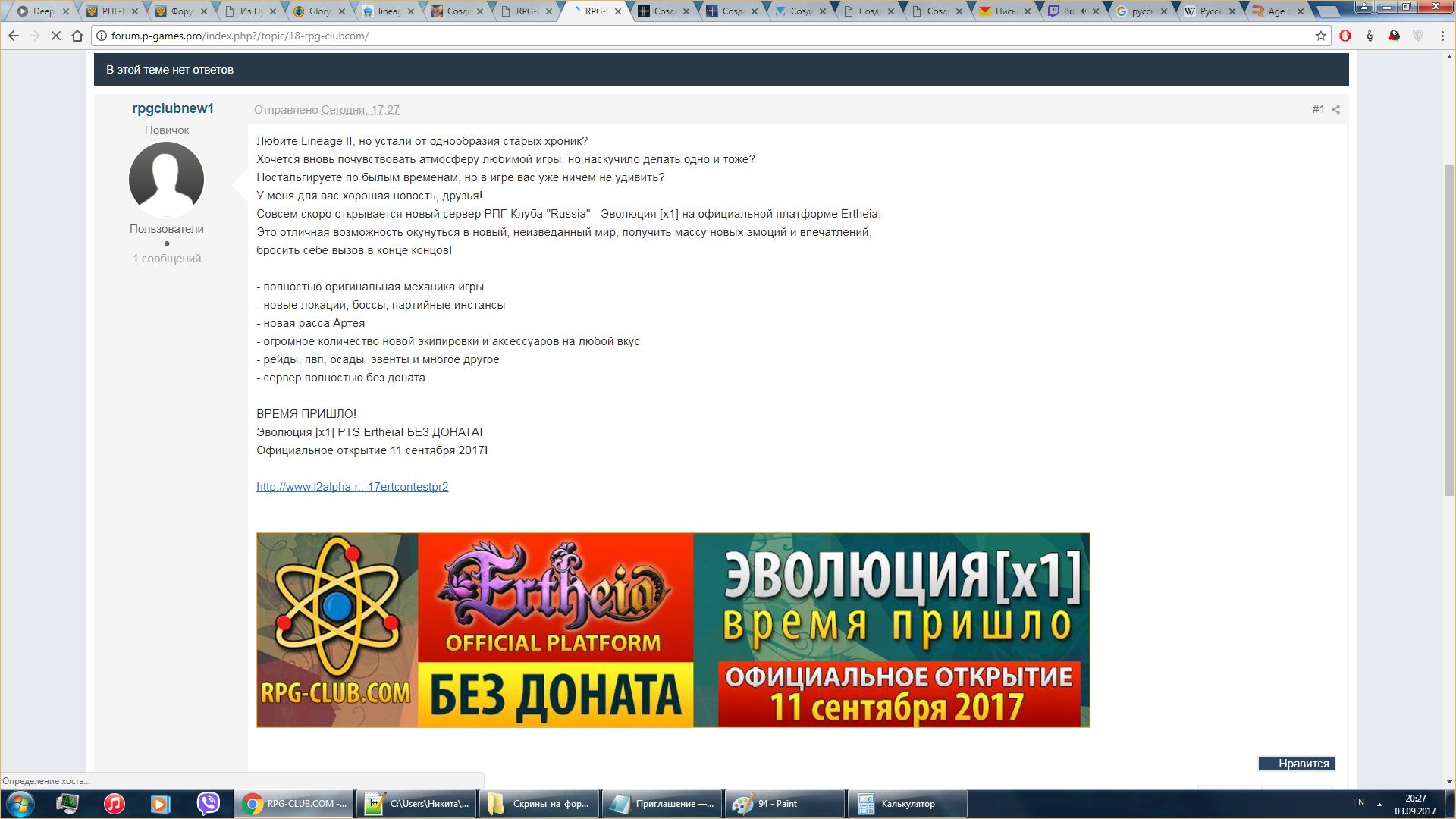Like the post with Нравится button
This screenshot has width=1456, height=819.
tap(1297, 764)
